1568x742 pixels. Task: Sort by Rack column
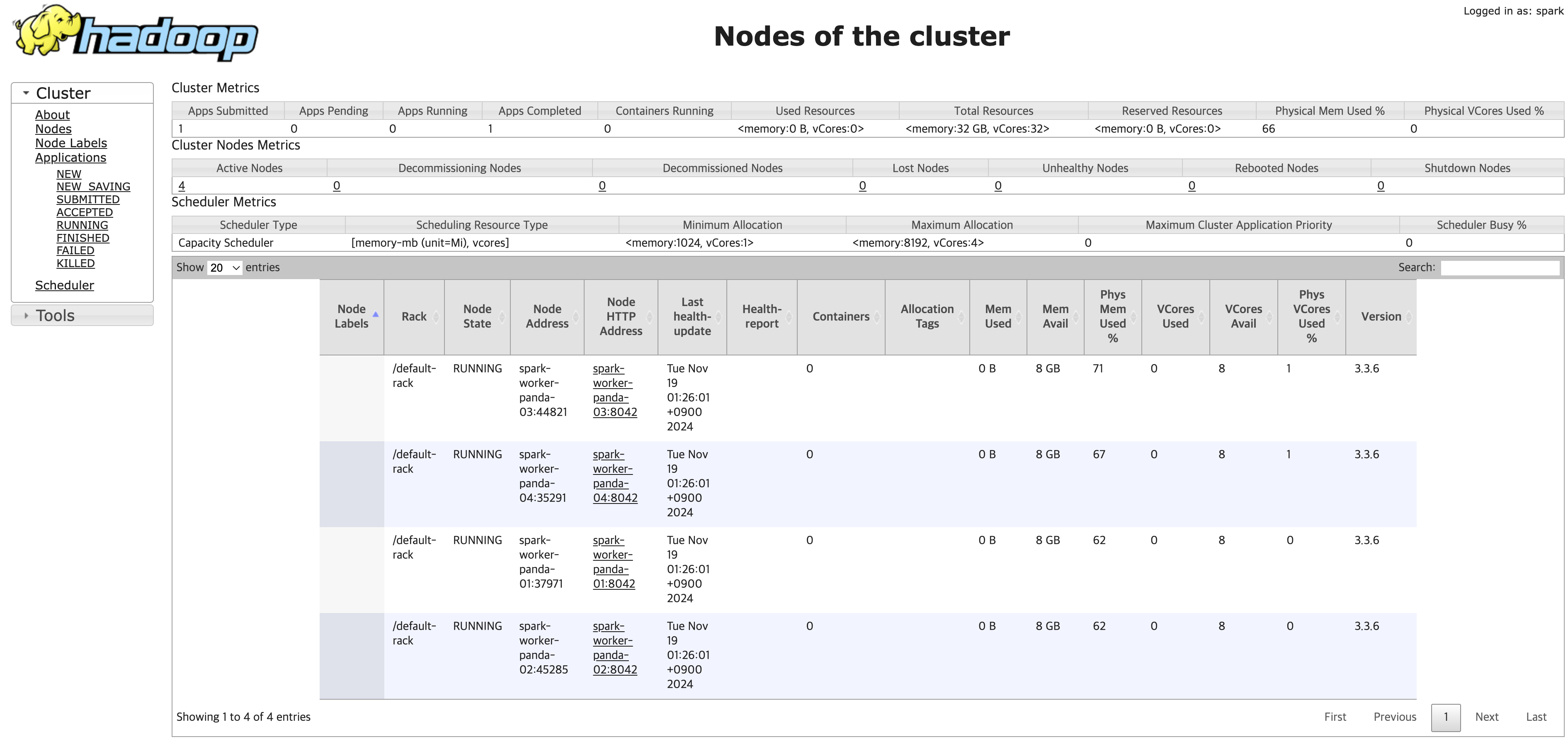click(414, 316)
